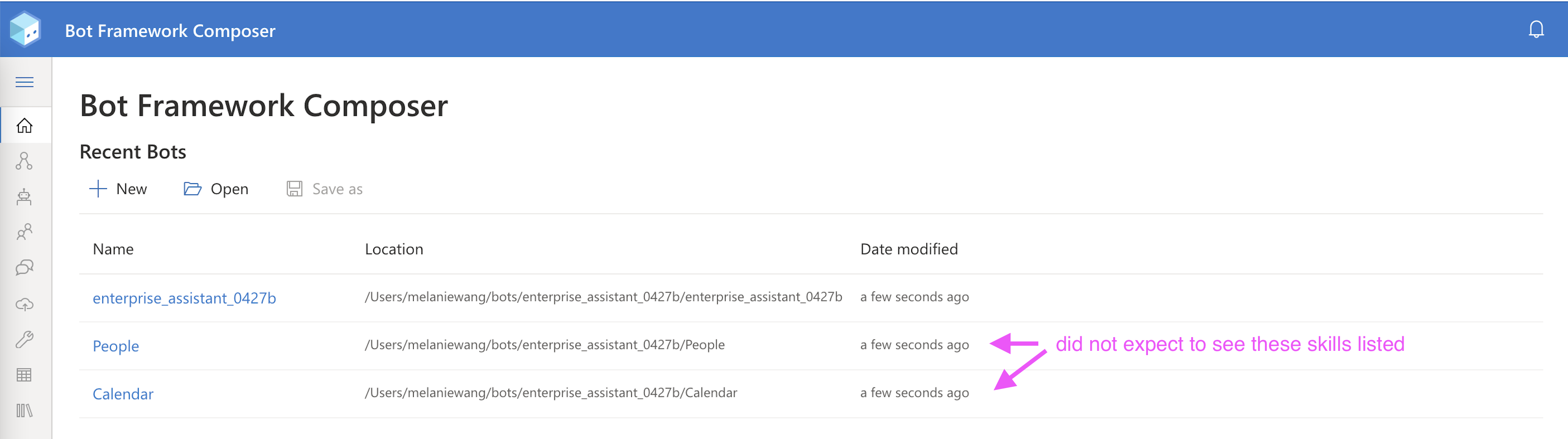
Task: Open the People skill link
Action: (x=116, y=345)
